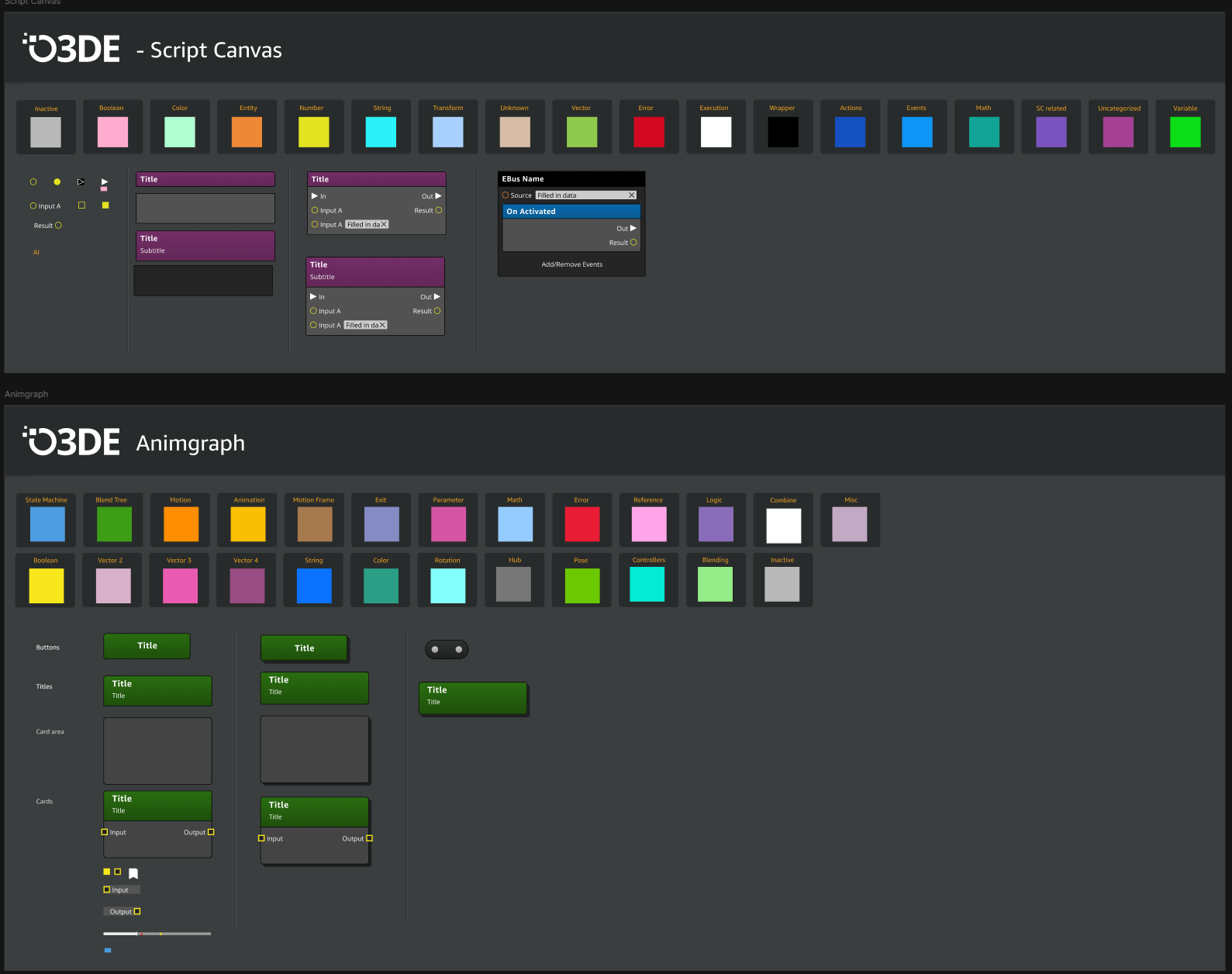Select the Events blue swatch
Viewport: 1232px width, 974px height.
point(917,132)
